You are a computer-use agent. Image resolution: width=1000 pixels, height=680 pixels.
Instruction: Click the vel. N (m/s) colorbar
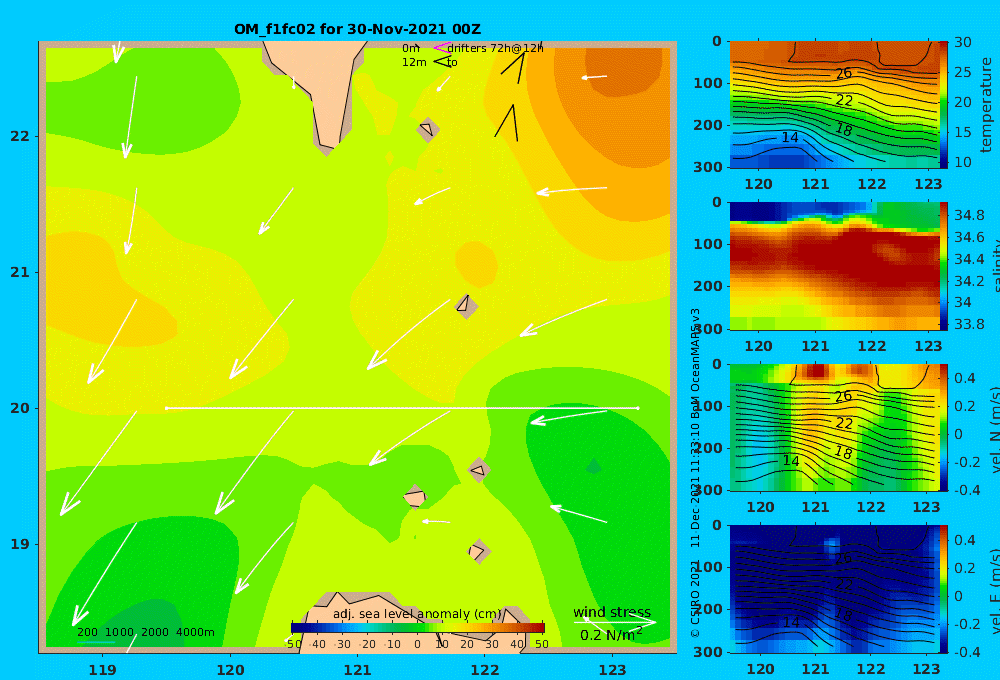tap(943, 427)
